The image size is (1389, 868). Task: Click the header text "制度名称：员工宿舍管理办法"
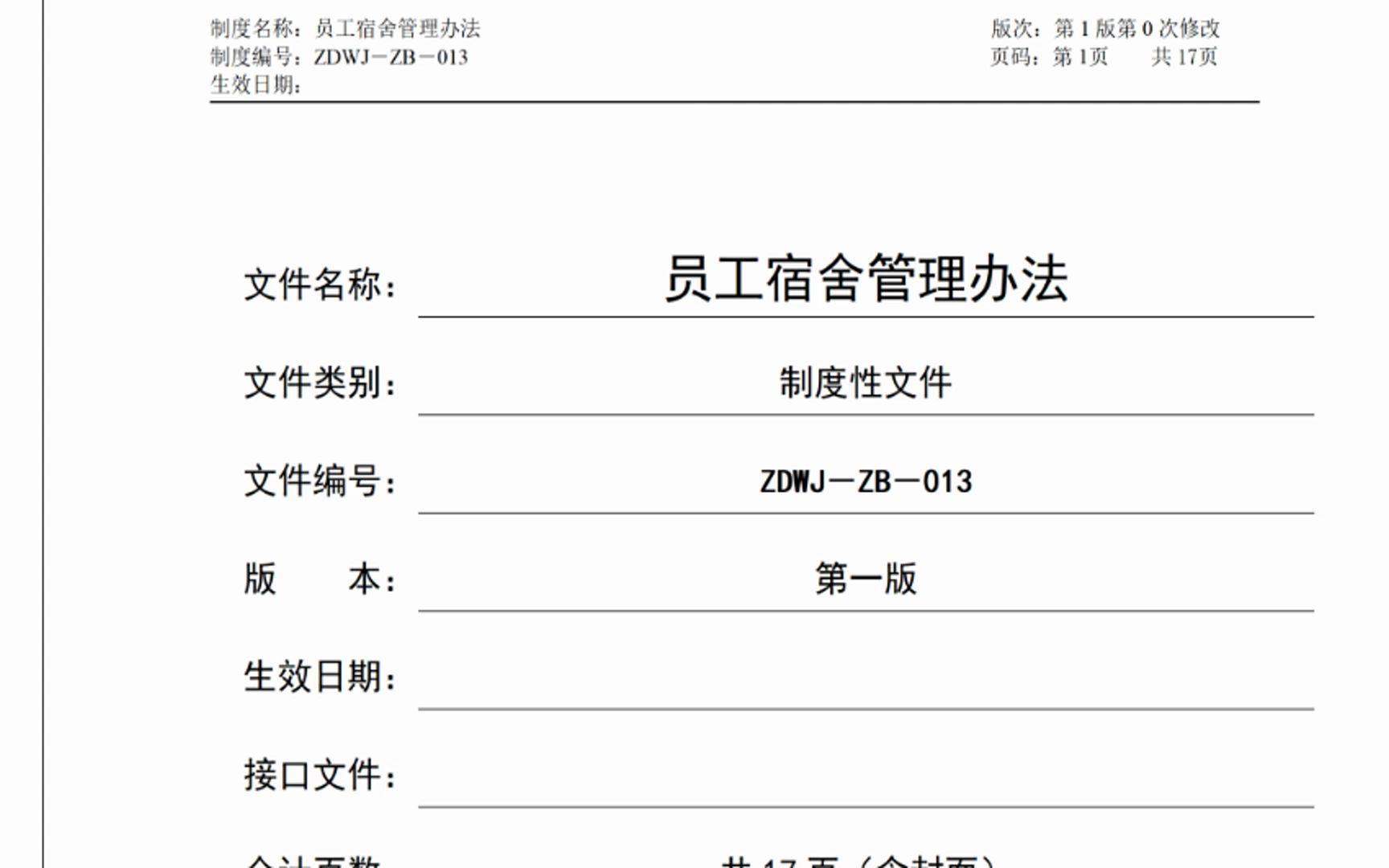click(346, 29)
